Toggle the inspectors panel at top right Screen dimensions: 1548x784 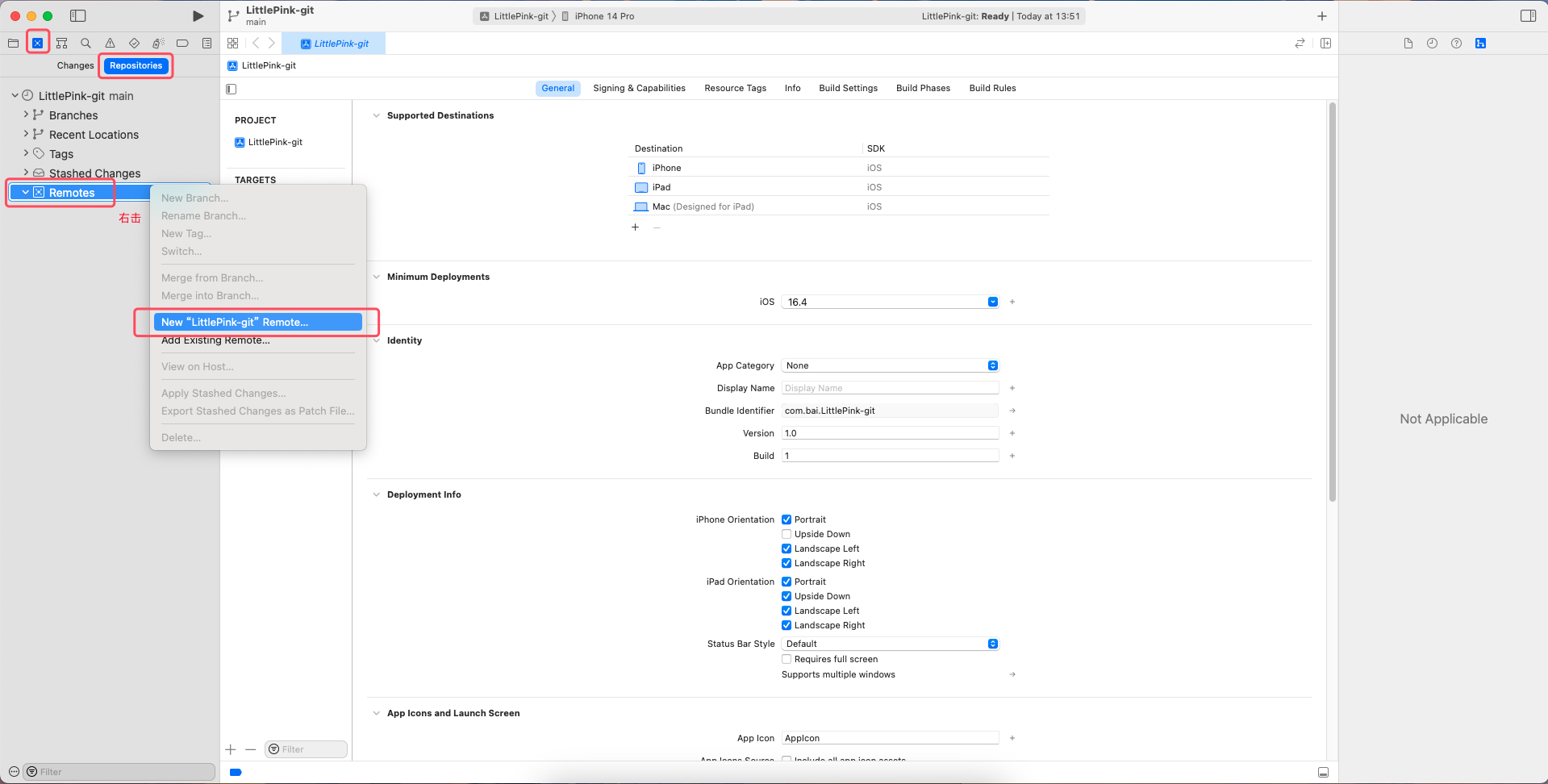(x=1528, y=16)
